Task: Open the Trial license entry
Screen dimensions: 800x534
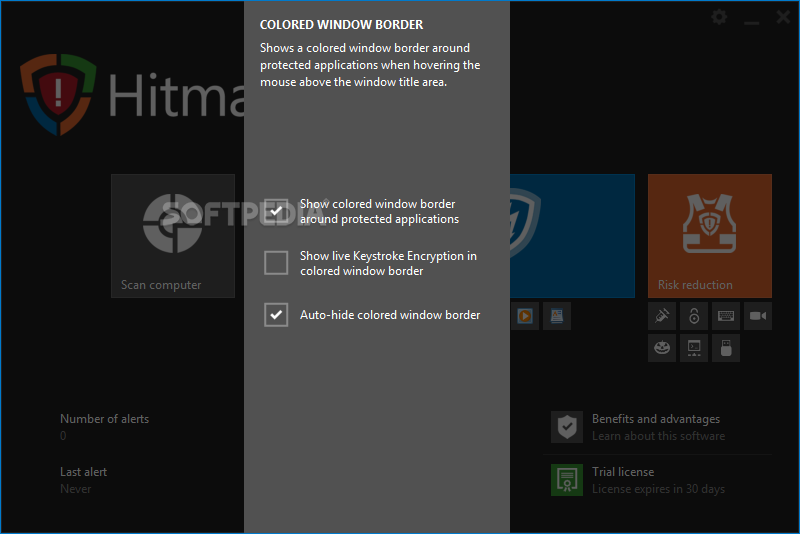Action: (x=623, y=472)
